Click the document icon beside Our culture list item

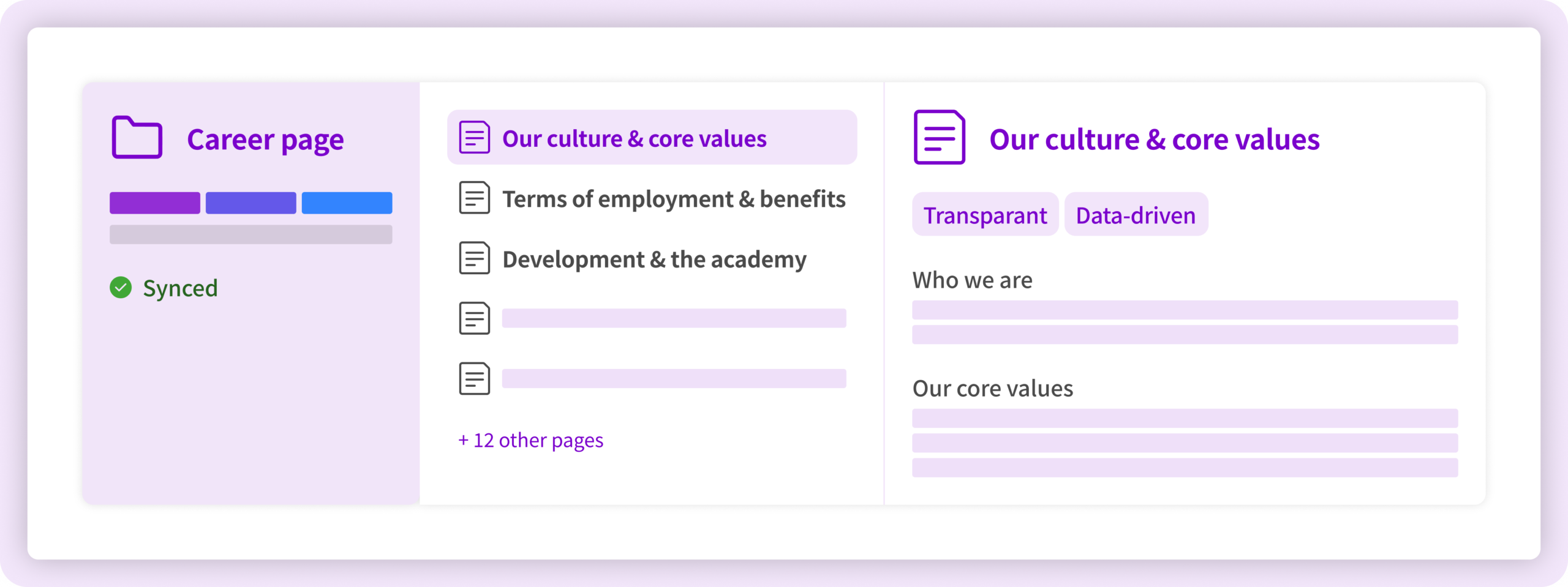click(x=475, y=138)
